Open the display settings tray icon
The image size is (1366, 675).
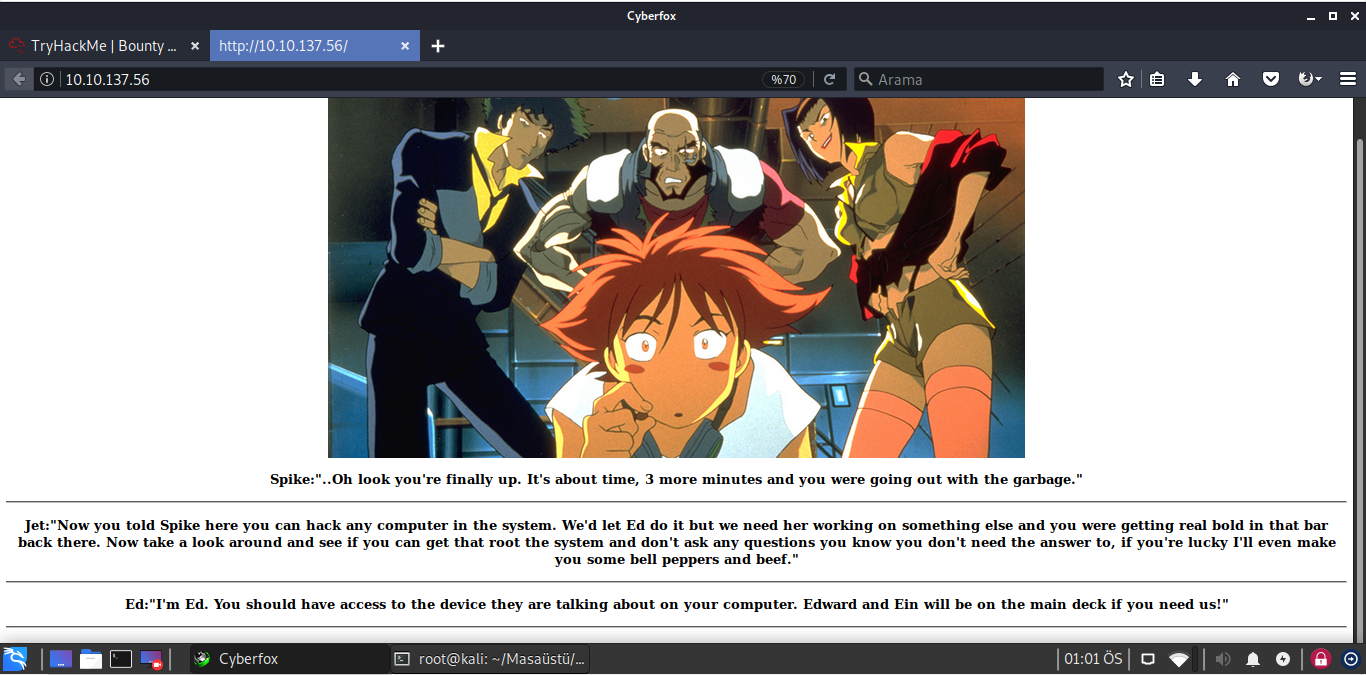[1148, 659]
